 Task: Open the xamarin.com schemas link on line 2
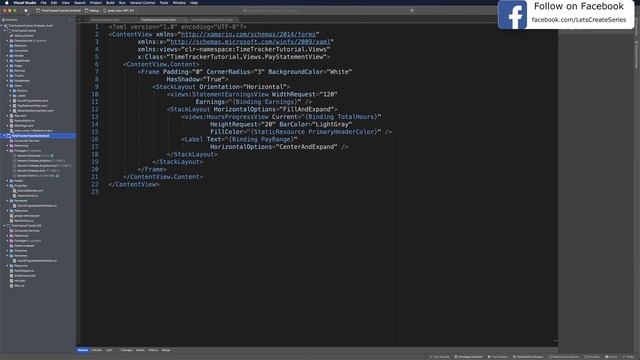tap(248, 34)
